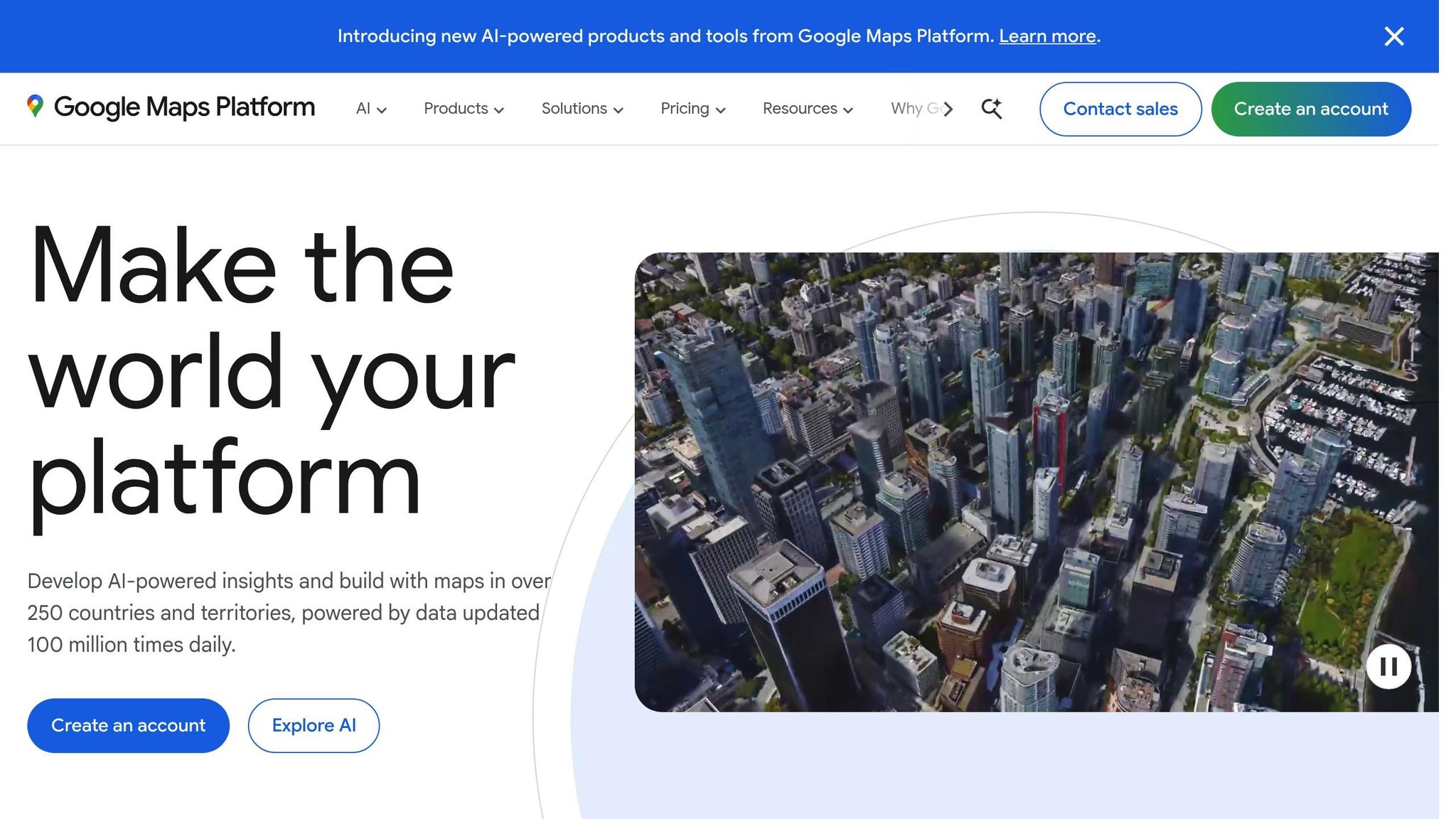Click the hero Create an account button
The height and width of the screenshot is (819, 1456).
(128, 725)
